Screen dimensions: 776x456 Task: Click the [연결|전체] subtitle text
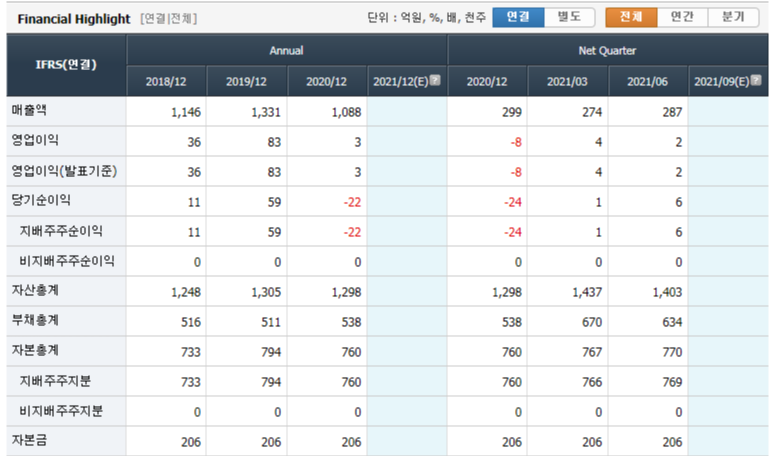point(169,19)
